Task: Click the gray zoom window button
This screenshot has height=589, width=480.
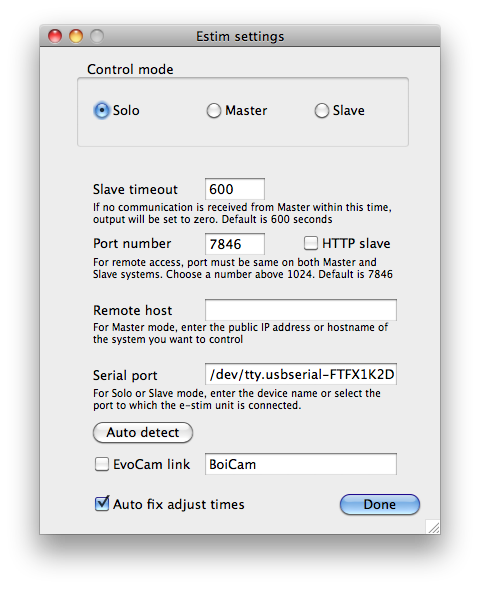Action: point(97,36)
